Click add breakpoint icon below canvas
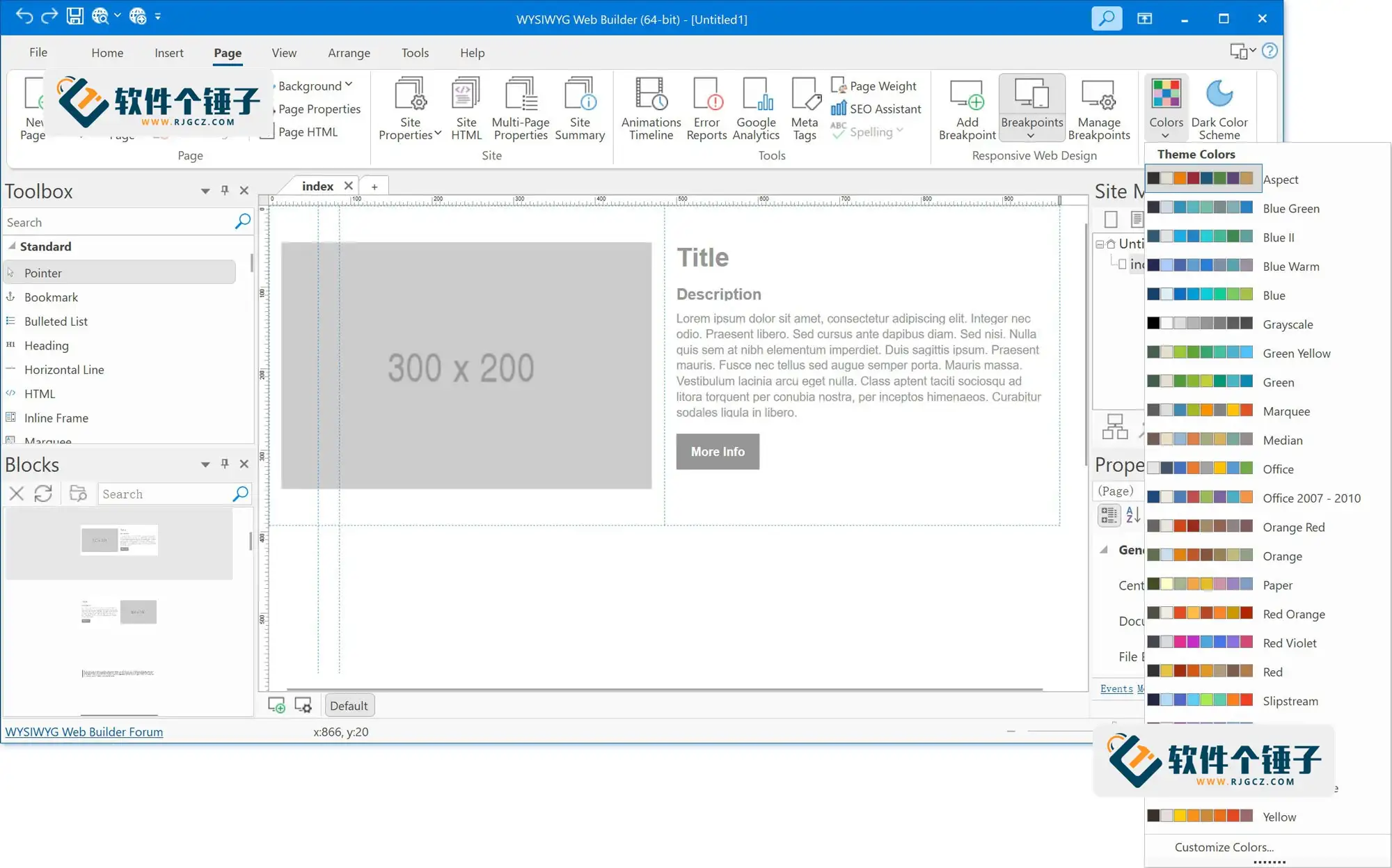This screenshot has height=868, width=1392. (x=276, y=705)
